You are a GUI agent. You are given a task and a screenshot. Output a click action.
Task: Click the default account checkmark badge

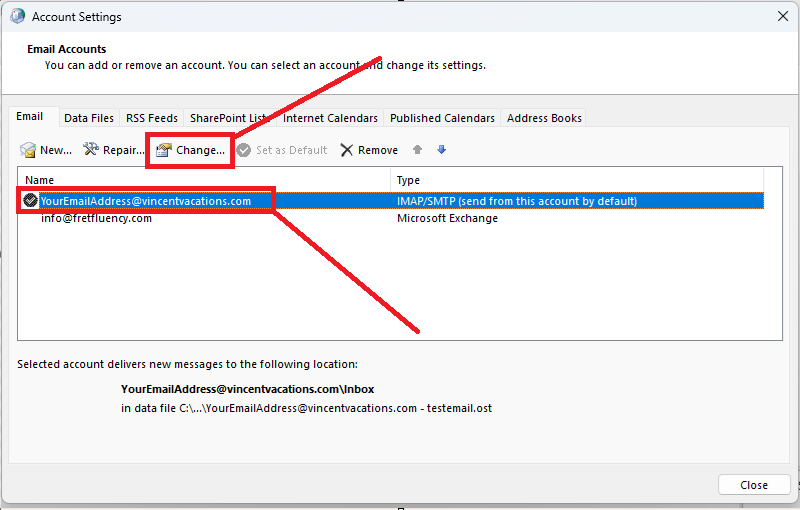click(x=30, y=200)
